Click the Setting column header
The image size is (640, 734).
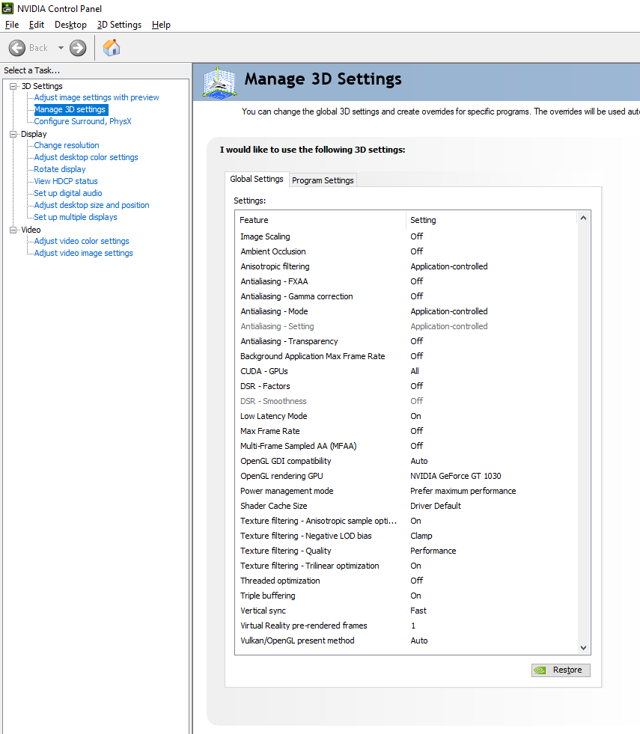click(x=492, y=220)
